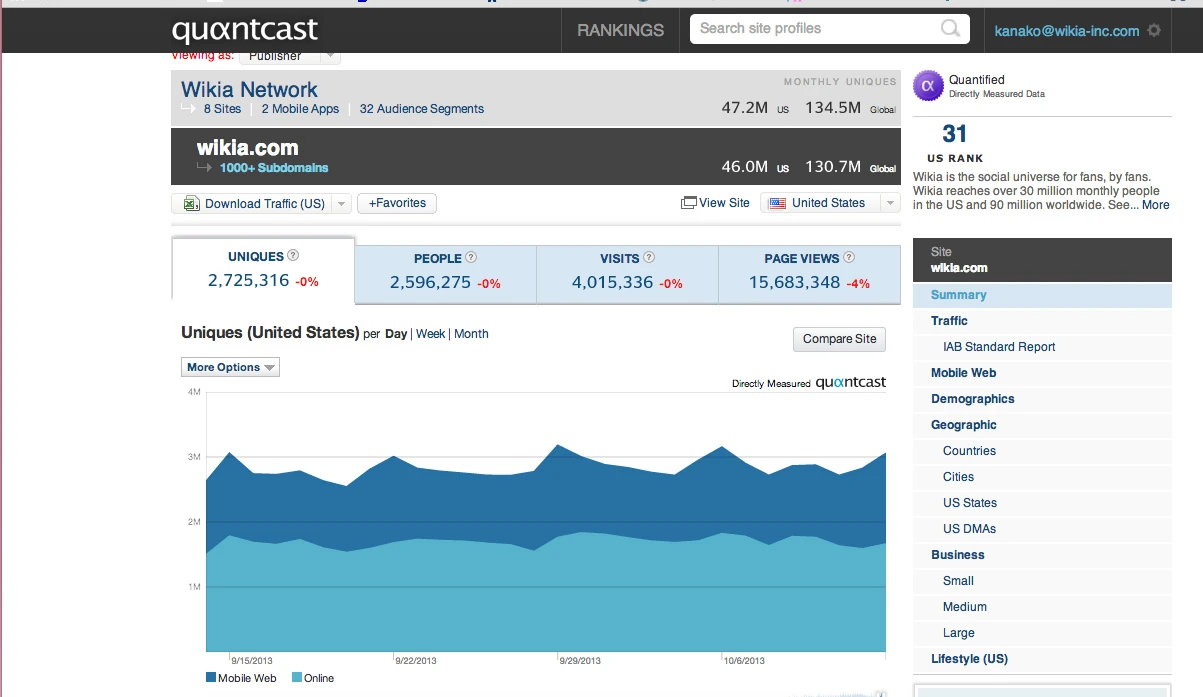
Task: Switch chart to per Month
Action: tap(471, 334)
